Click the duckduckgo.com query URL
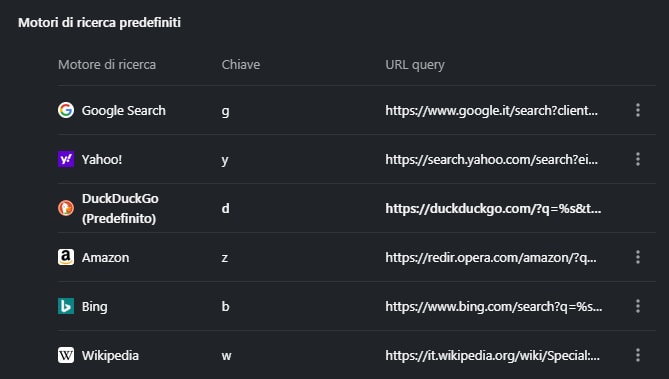Viewport: 669px width, 379px height. pos(493,208)
